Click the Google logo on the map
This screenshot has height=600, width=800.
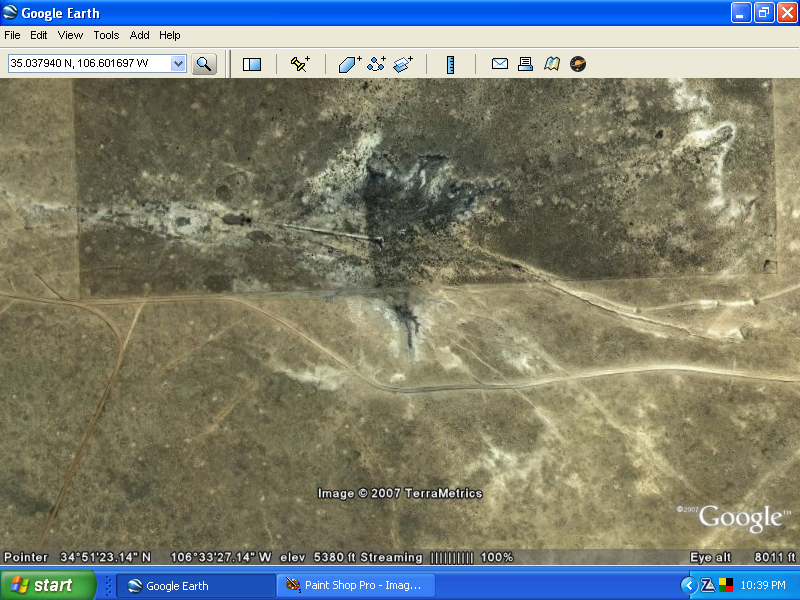(x=739, y=517)
